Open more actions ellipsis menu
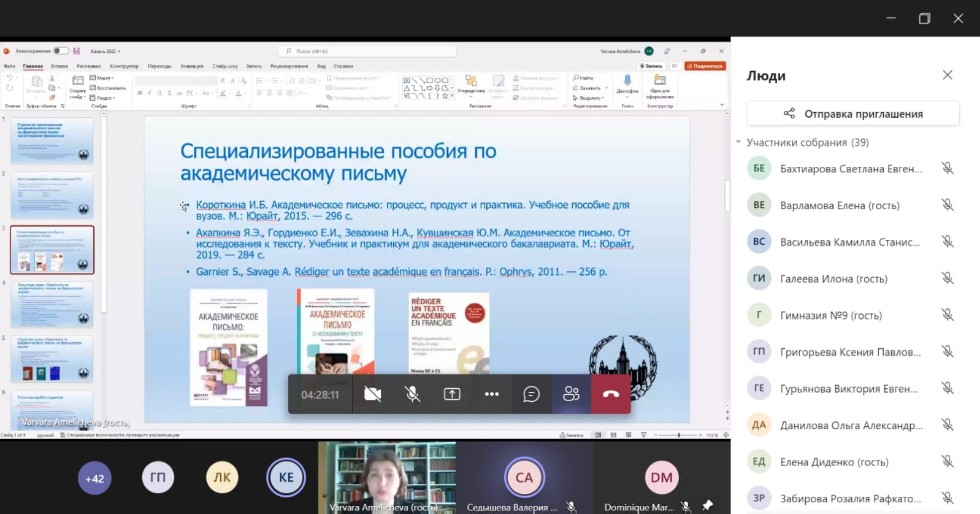This screenshot has width=980, height=514. [491, 394]
